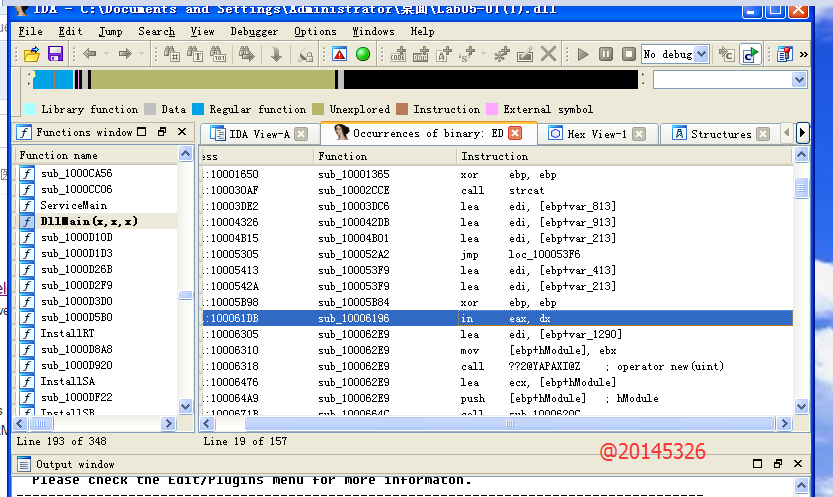Switch to the IDA View-A tab
This screenshot has height=497, width=833.
pos(258,134)
